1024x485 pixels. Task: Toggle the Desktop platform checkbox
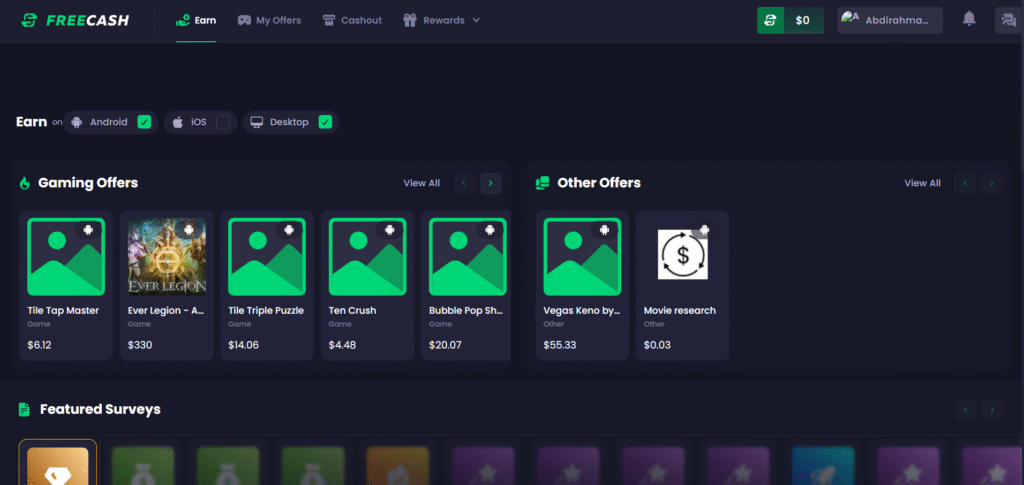click(325, 122)
